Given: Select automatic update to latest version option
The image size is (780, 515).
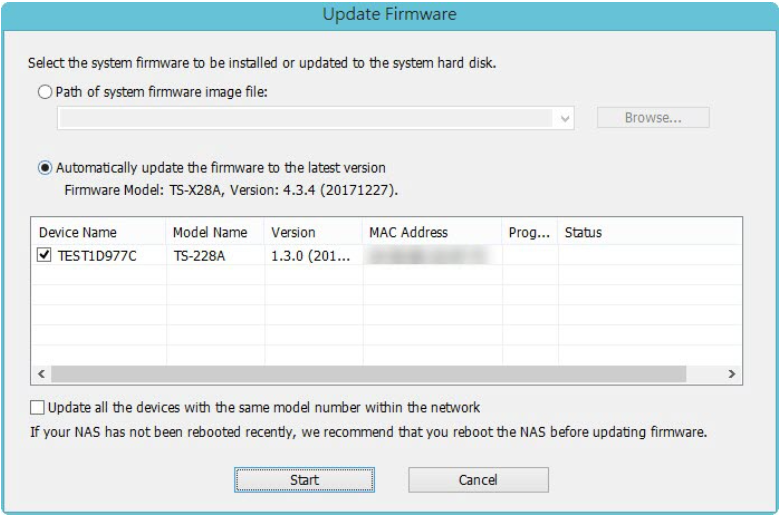Looking at the screenshot, I should 46,168.
